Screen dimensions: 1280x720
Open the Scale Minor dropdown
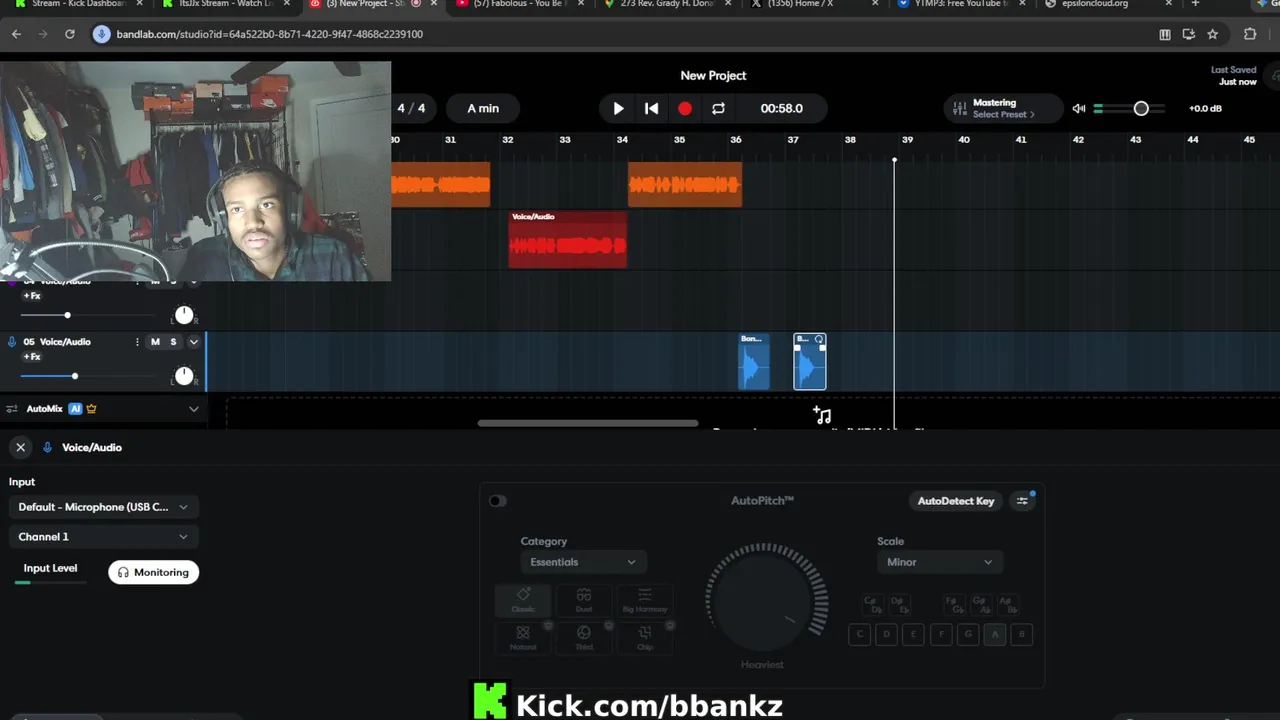point(938,562)
